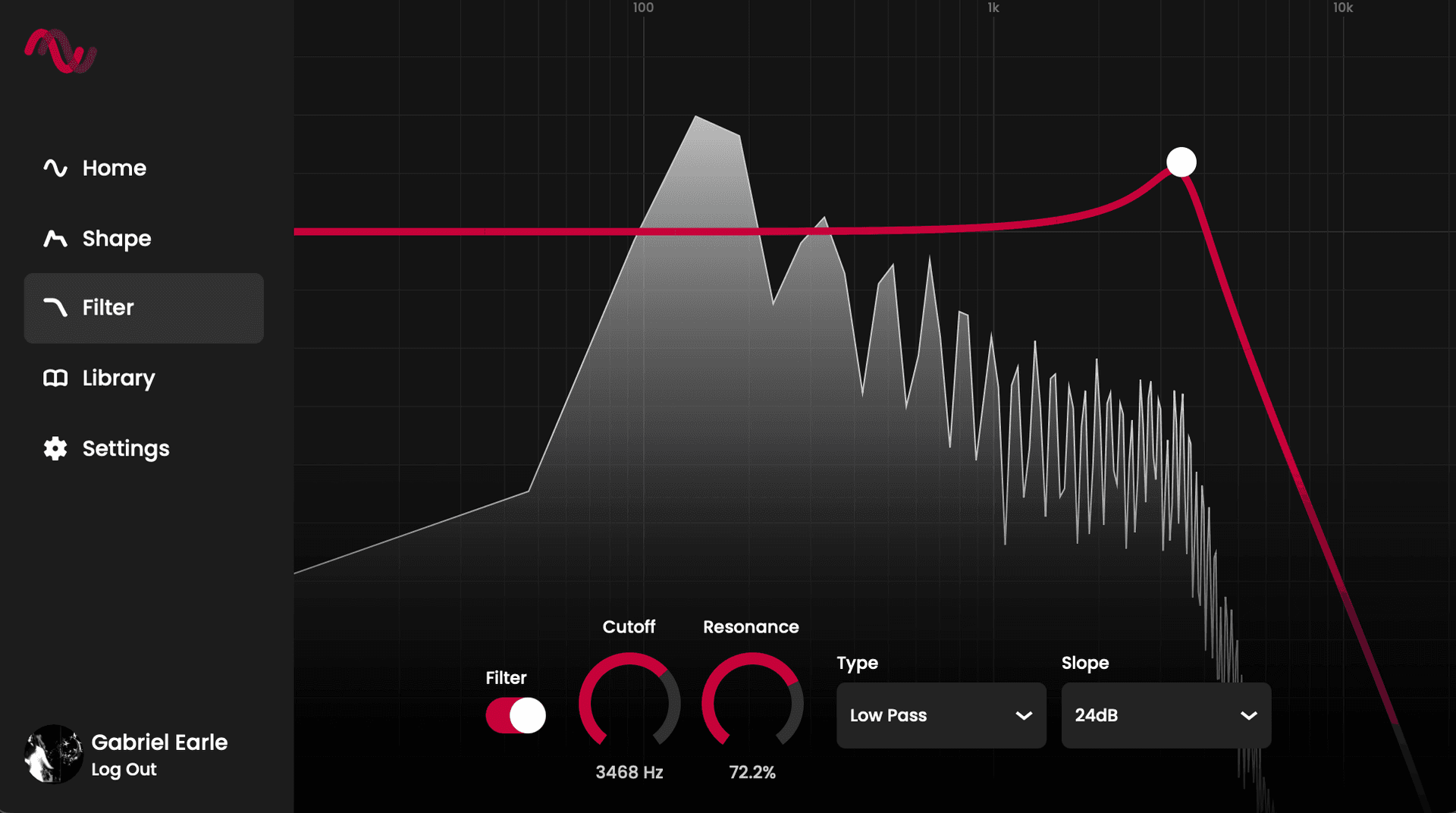
Task: Toggle filter processing off
Action: tap(516, 715)
